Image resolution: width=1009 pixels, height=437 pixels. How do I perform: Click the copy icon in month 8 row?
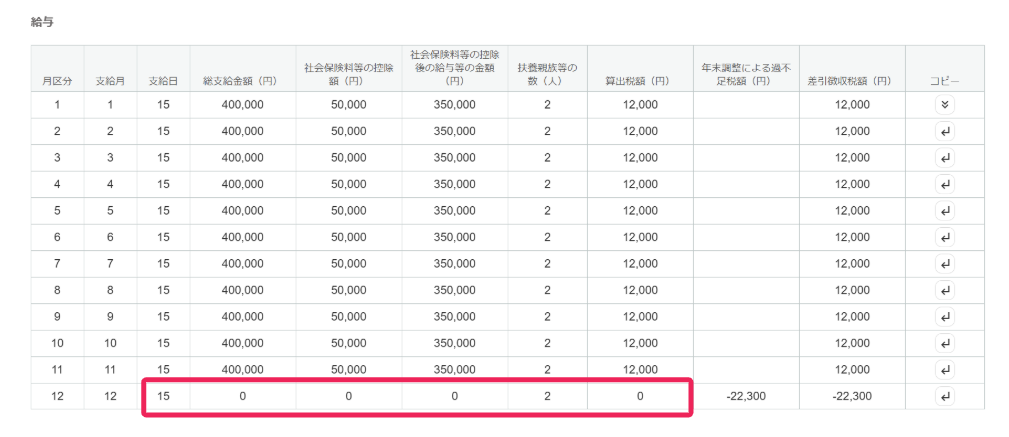tap(945, 291)
